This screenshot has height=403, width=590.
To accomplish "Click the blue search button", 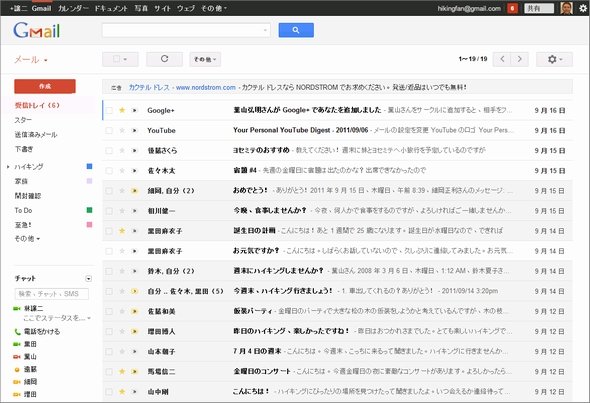I will tap(296, 30).
